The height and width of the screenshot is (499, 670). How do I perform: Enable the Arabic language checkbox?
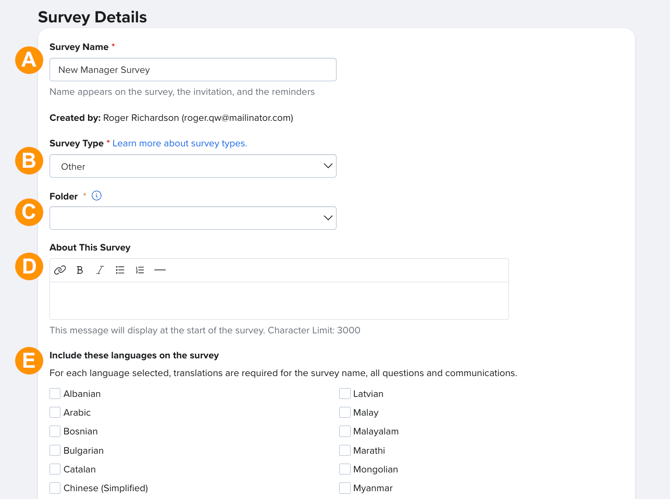coord(55,412)
